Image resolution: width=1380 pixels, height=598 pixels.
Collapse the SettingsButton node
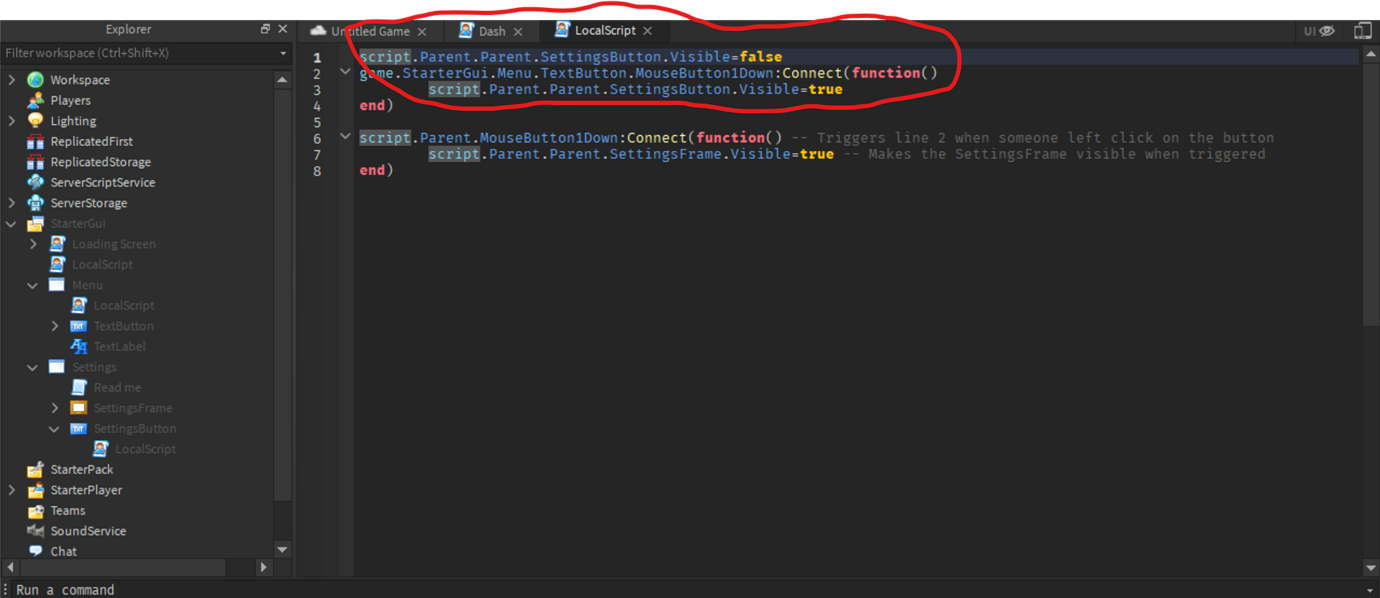pyautogui.click(x=55, y=428)
